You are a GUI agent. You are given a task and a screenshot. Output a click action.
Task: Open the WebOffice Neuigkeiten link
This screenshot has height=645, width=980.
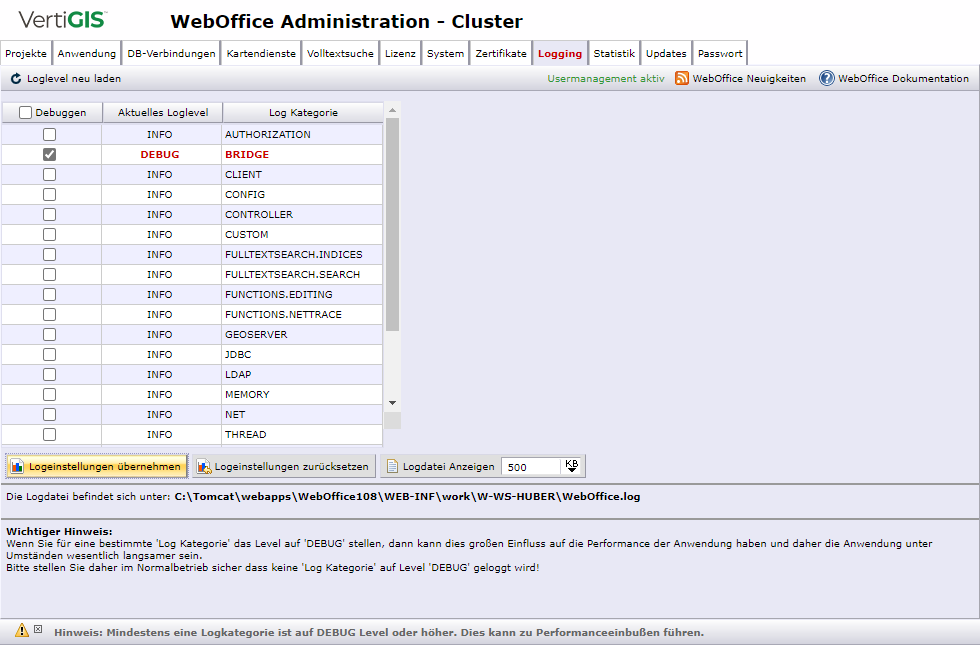(x=749, y=79)
